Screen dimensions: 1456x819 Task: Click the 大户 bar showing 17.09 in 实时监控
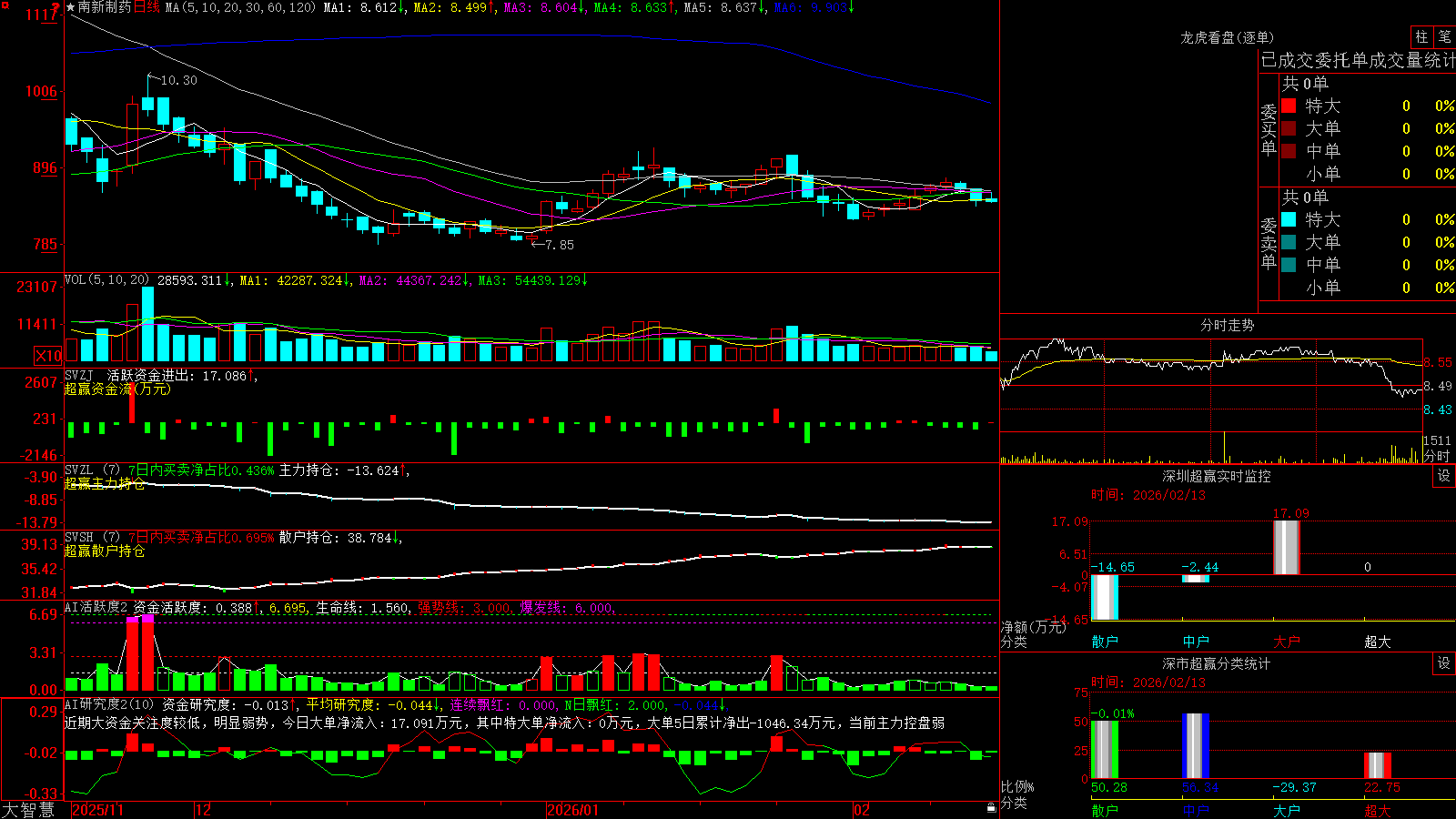(1287, 547)
